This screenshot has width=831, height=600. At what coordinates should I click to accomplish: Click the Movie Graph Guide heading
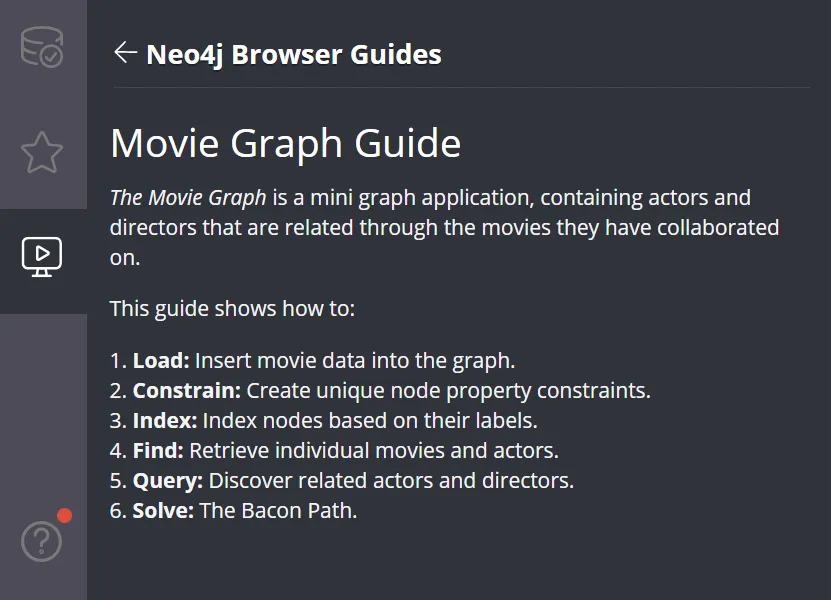[285, 143]
